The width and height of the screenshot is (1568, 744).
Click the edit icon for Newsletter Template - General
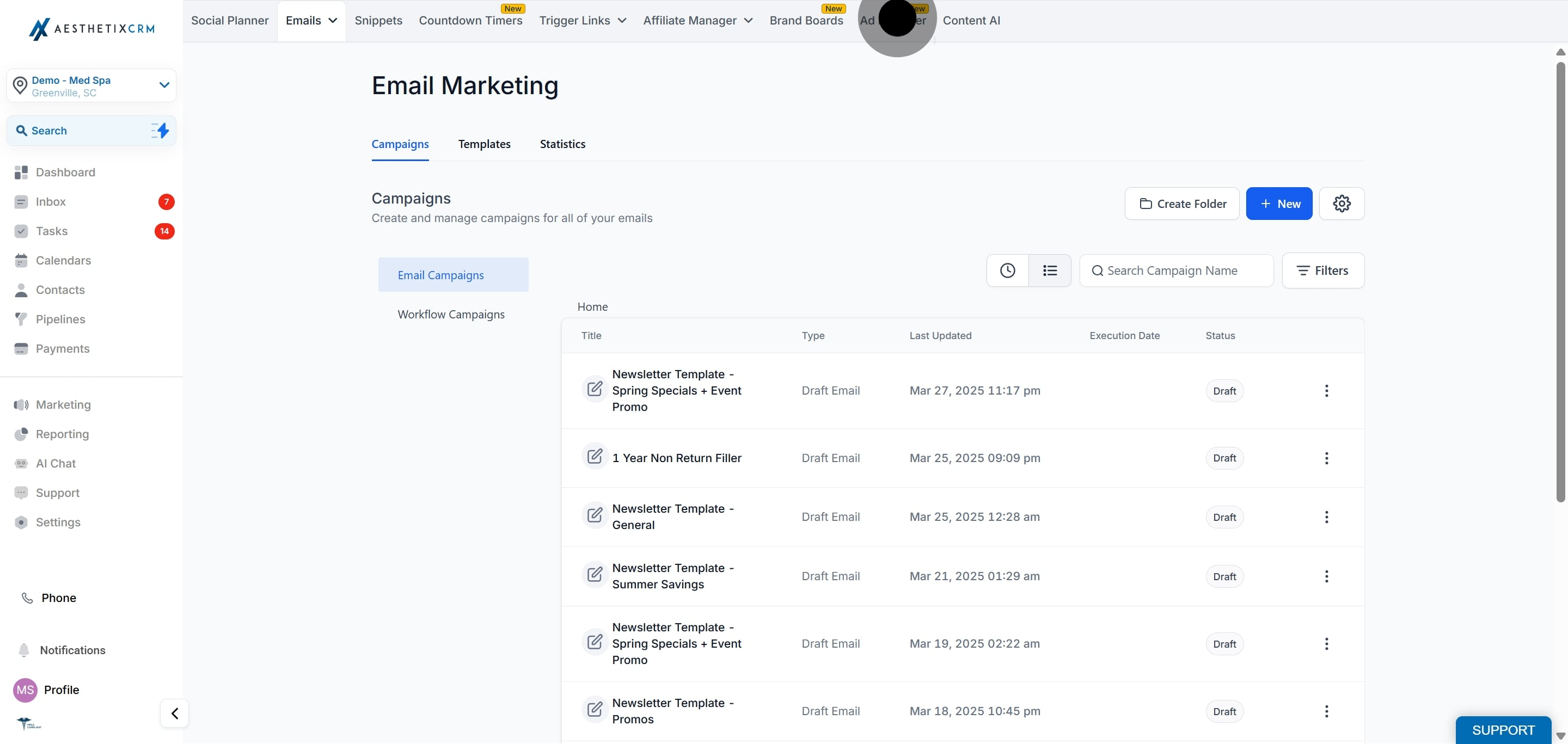click(x=595, y=517)
